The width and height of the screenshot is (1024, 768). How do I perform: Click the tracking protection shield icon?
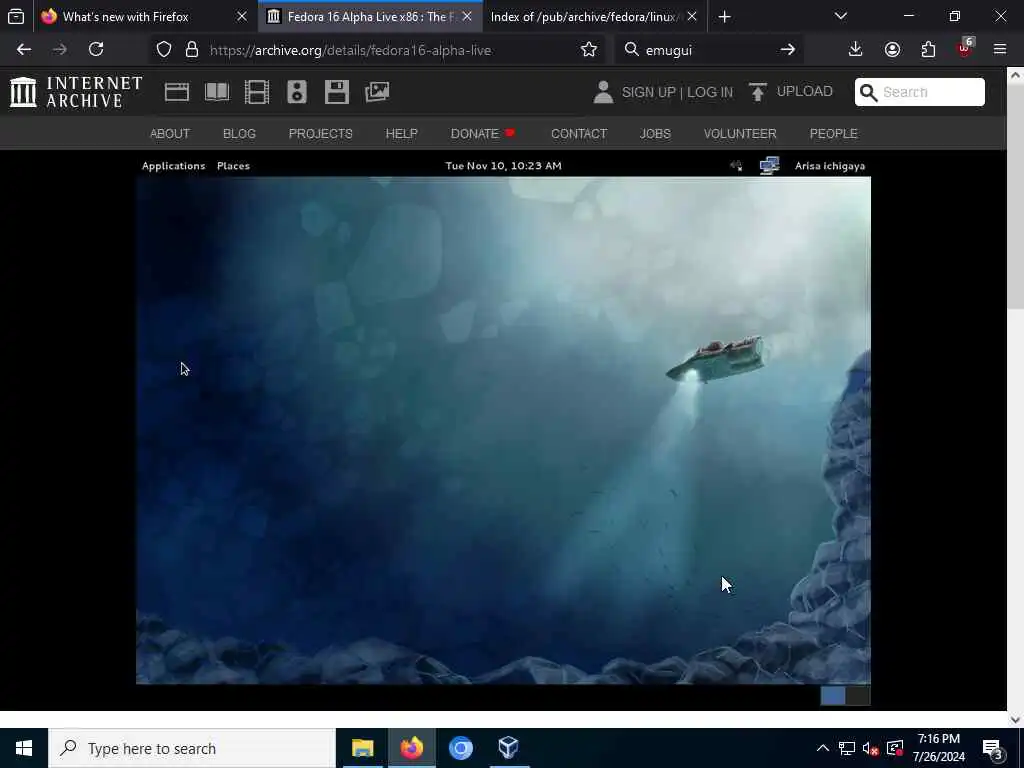(x=164, y=50)
